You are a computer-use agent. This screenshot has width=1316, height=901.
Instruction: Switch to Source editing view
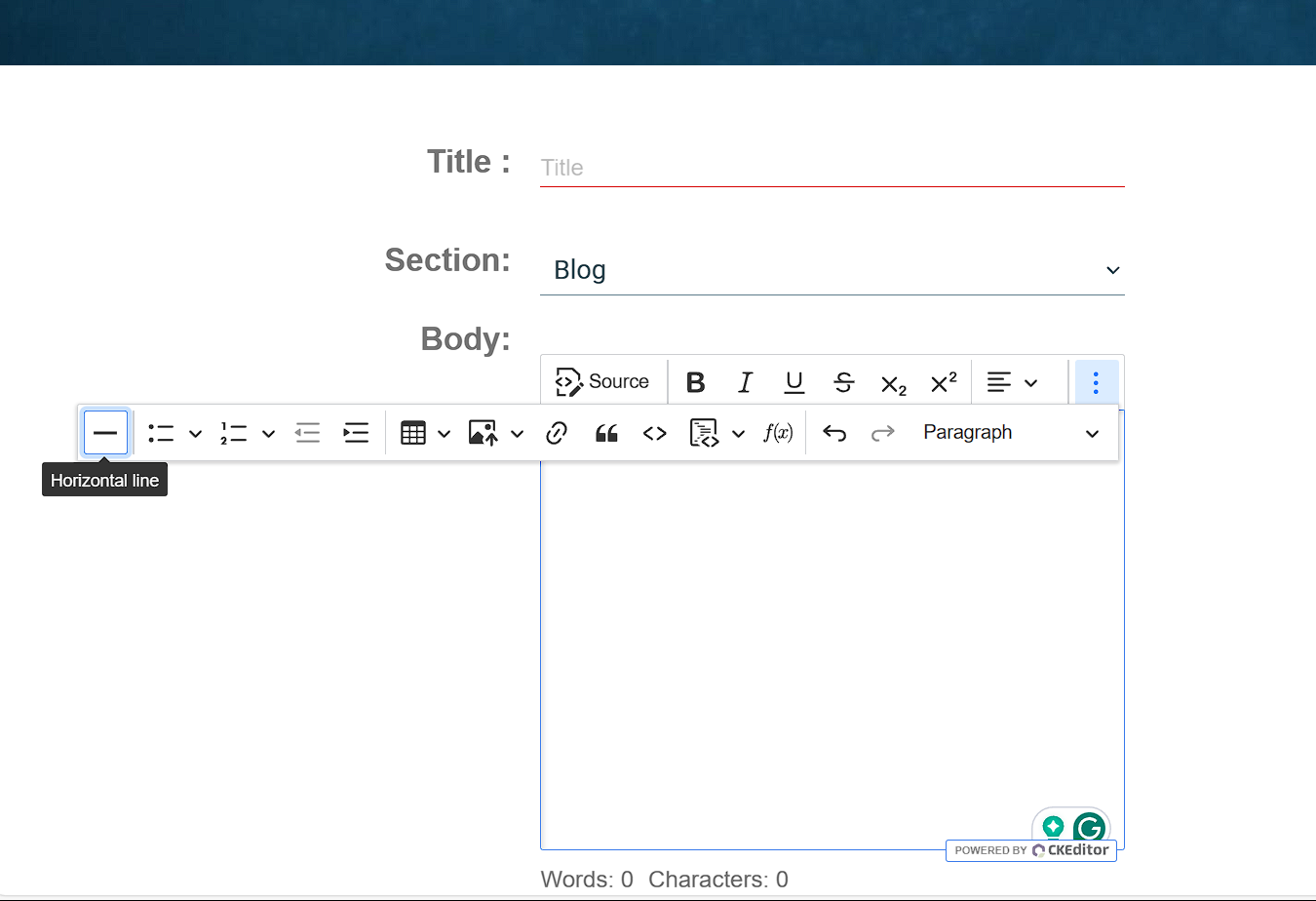click(x=603, y=381)
